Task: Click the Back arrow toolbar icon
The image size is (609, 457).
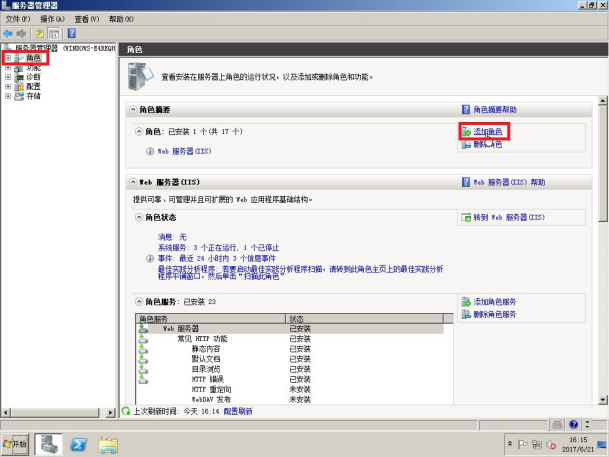Action: (x=8, y=33)
